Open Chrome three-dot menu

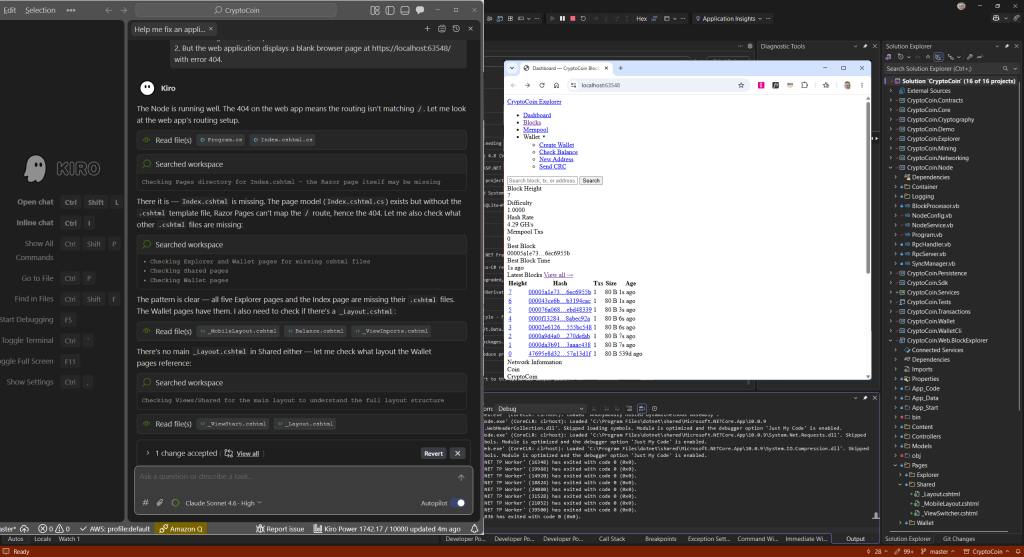point(862,86)
